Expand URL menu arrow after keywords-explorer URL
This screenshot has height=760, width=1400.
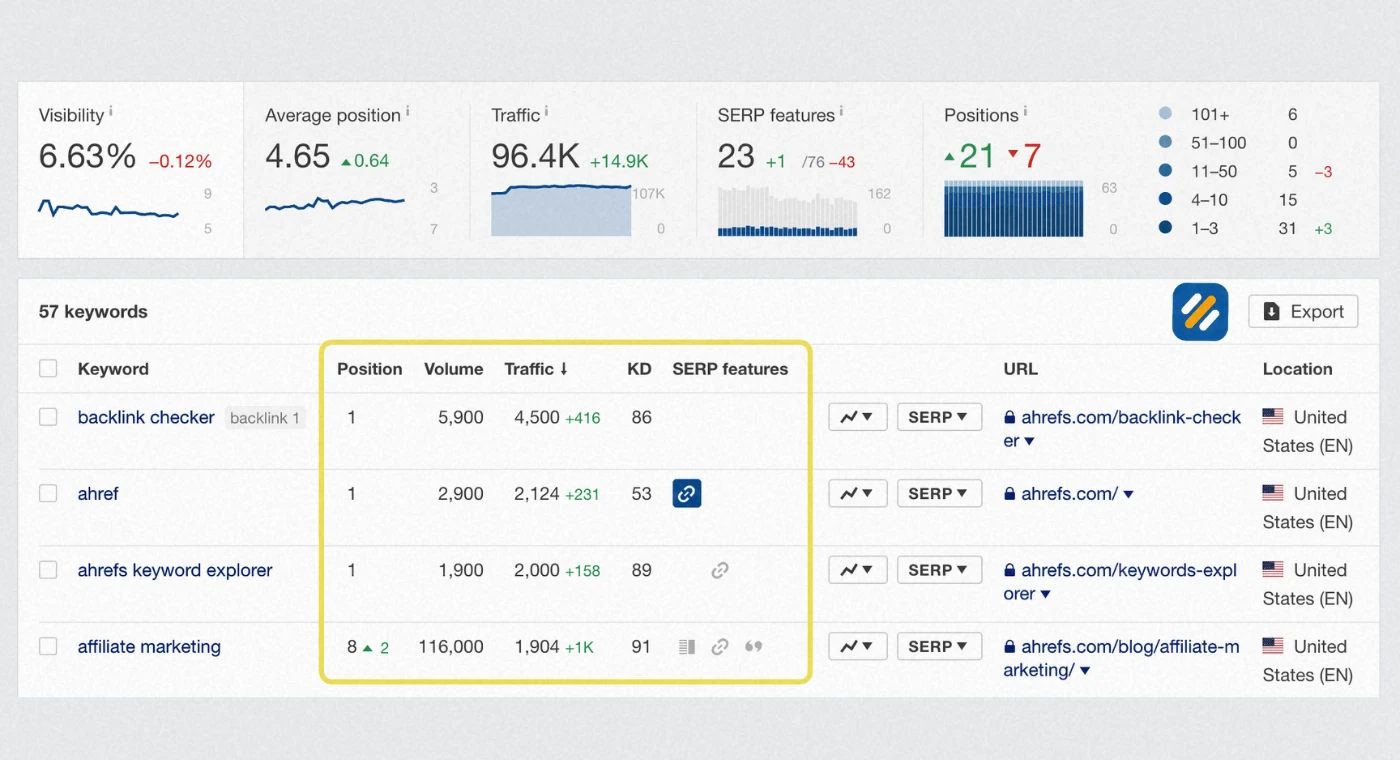tap(1046, 595)
